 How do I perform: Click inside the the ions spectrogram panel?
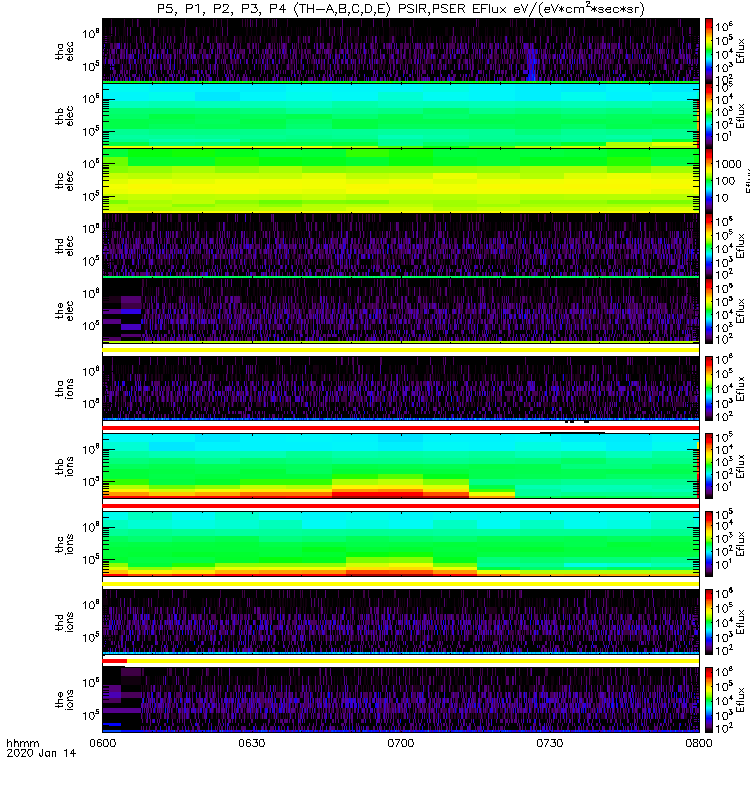pyautogui.click(x=401, y=699)
